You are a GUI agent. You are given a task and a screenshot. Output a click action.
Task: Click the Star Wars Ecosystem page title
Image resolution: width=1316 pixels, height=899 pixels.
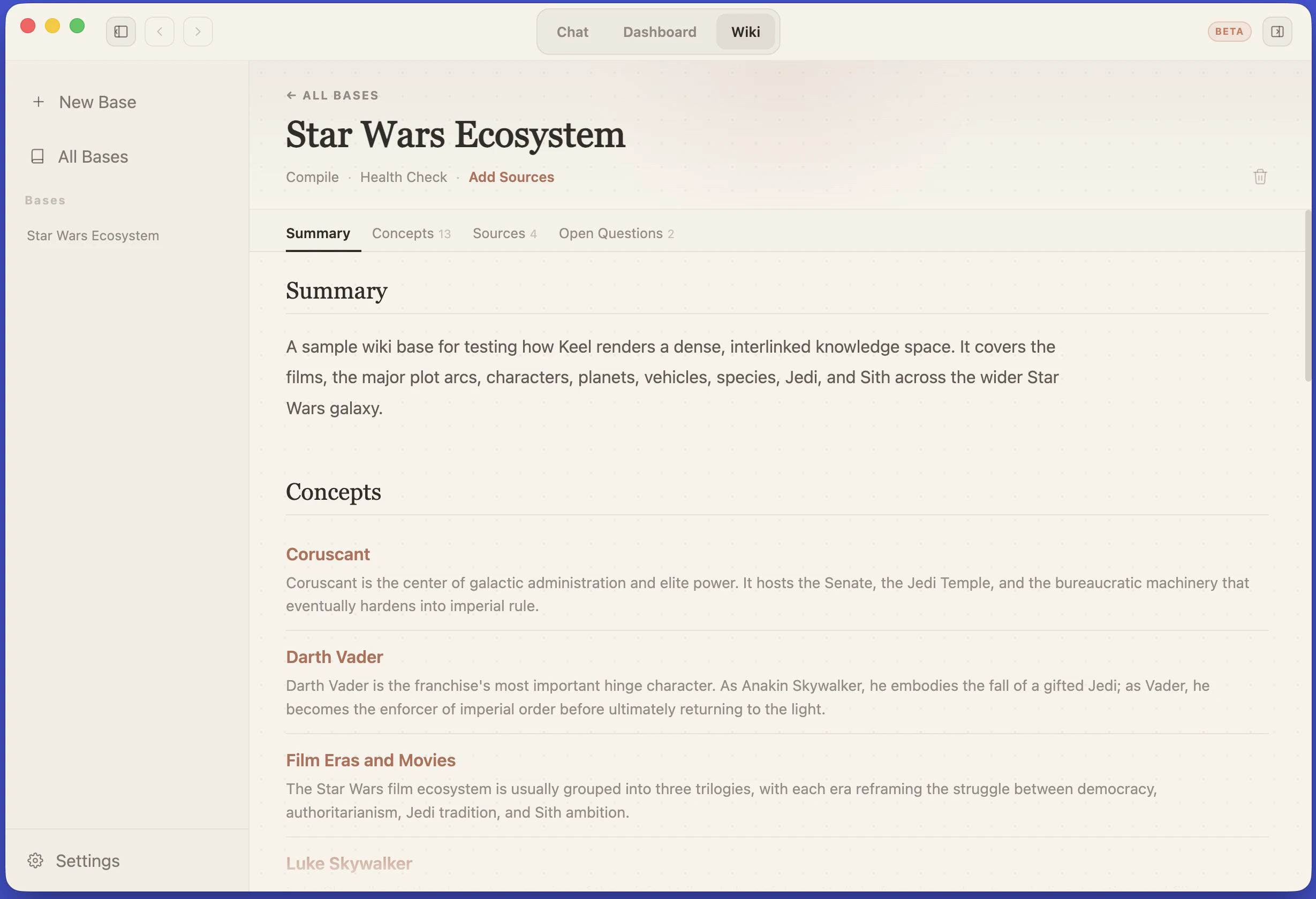pyautogui.click(x=455, y=135)
